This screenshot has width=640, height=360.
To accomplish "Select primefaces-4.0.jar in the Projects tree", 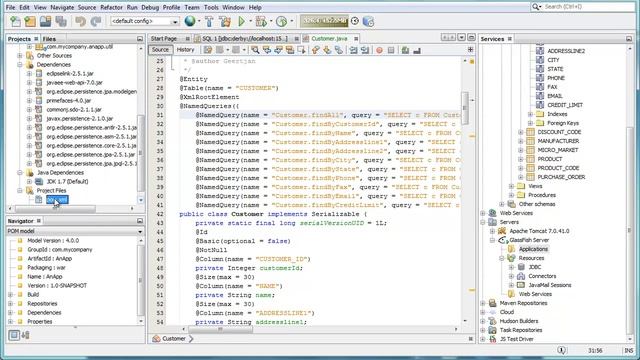I will coord(69,100).
